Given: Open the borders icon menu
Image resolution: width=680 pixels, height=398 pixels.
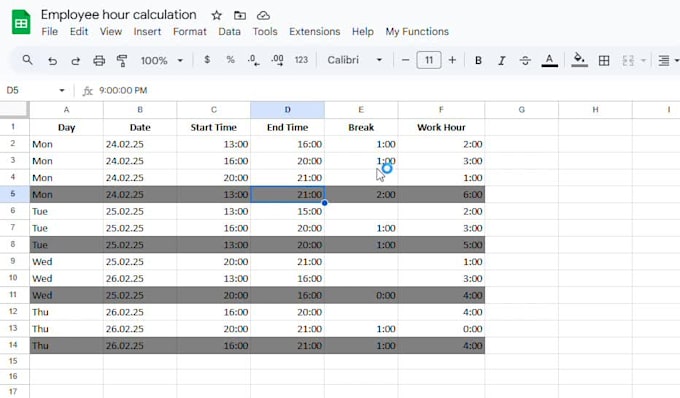Looking at the screenshot, I should [604, 60].
